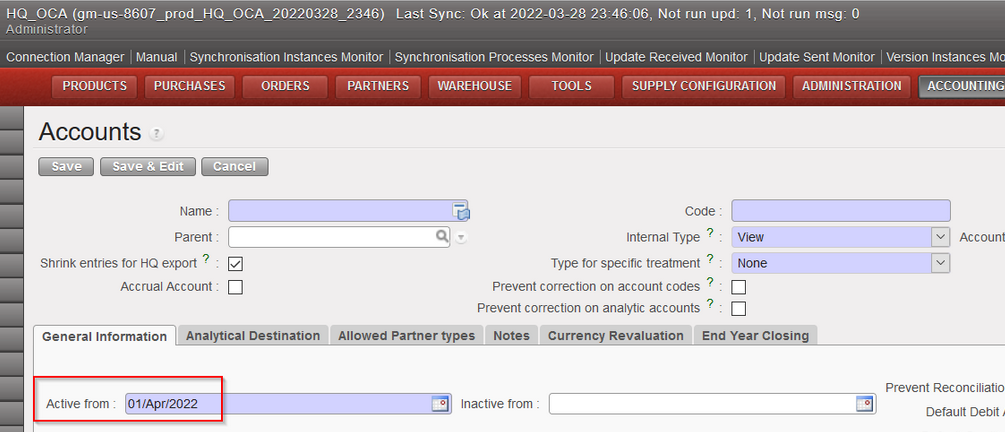Click the search icon in Parent field

tap(442, 237)
